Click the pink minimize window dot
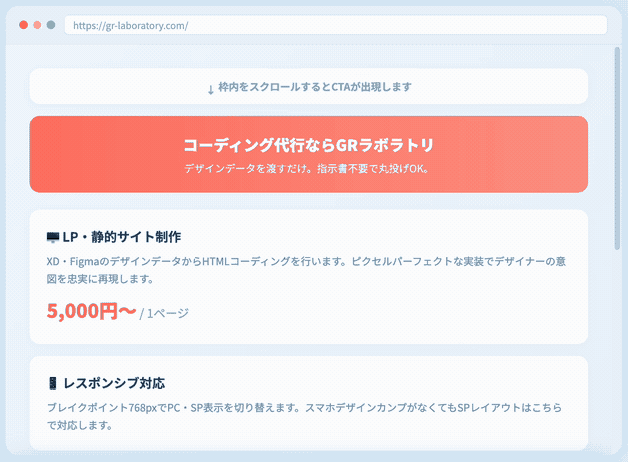 [37, 25]
